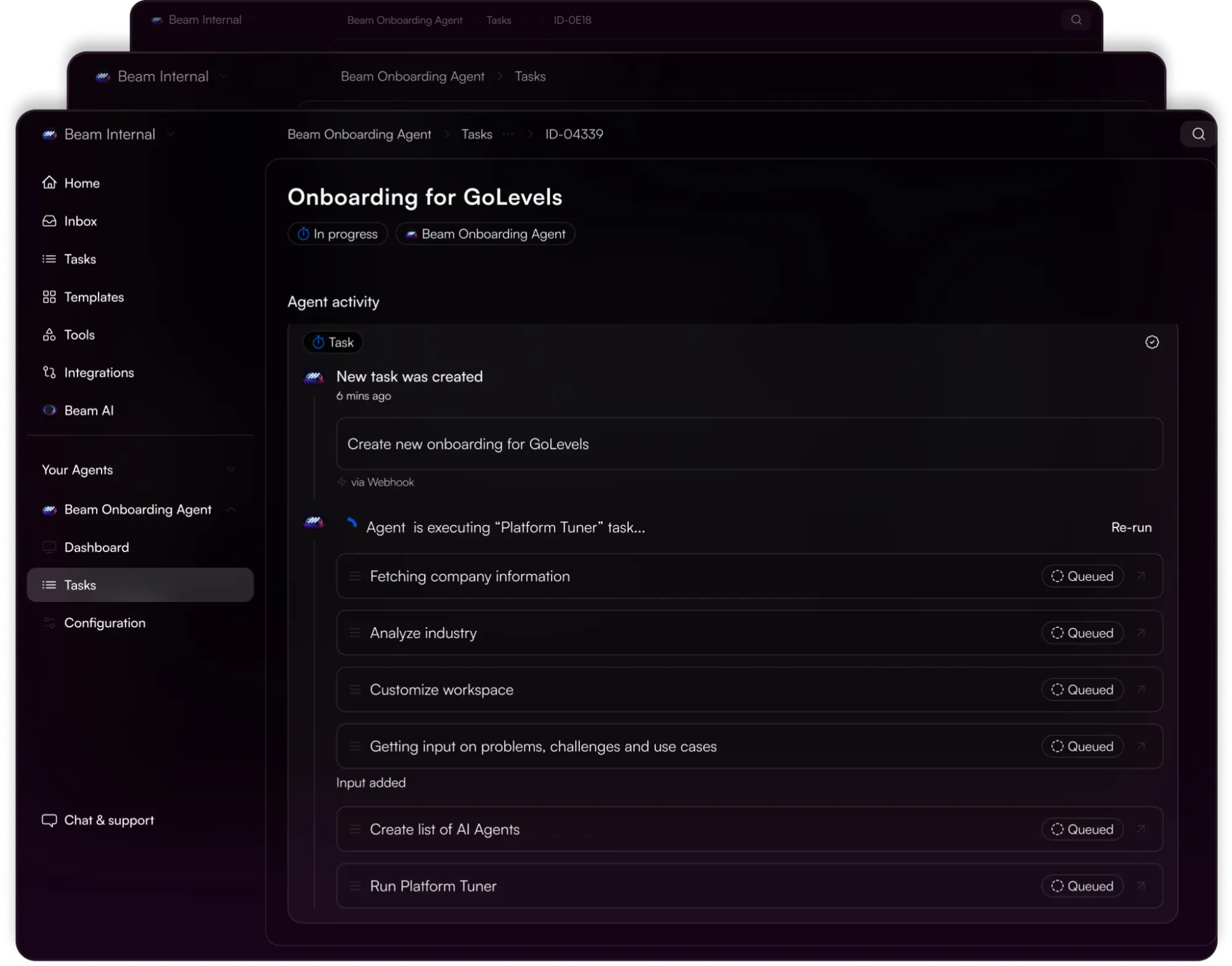Select the Integrations icon in the sidebar
1232x966 pixels.
[x=49, y=372]
